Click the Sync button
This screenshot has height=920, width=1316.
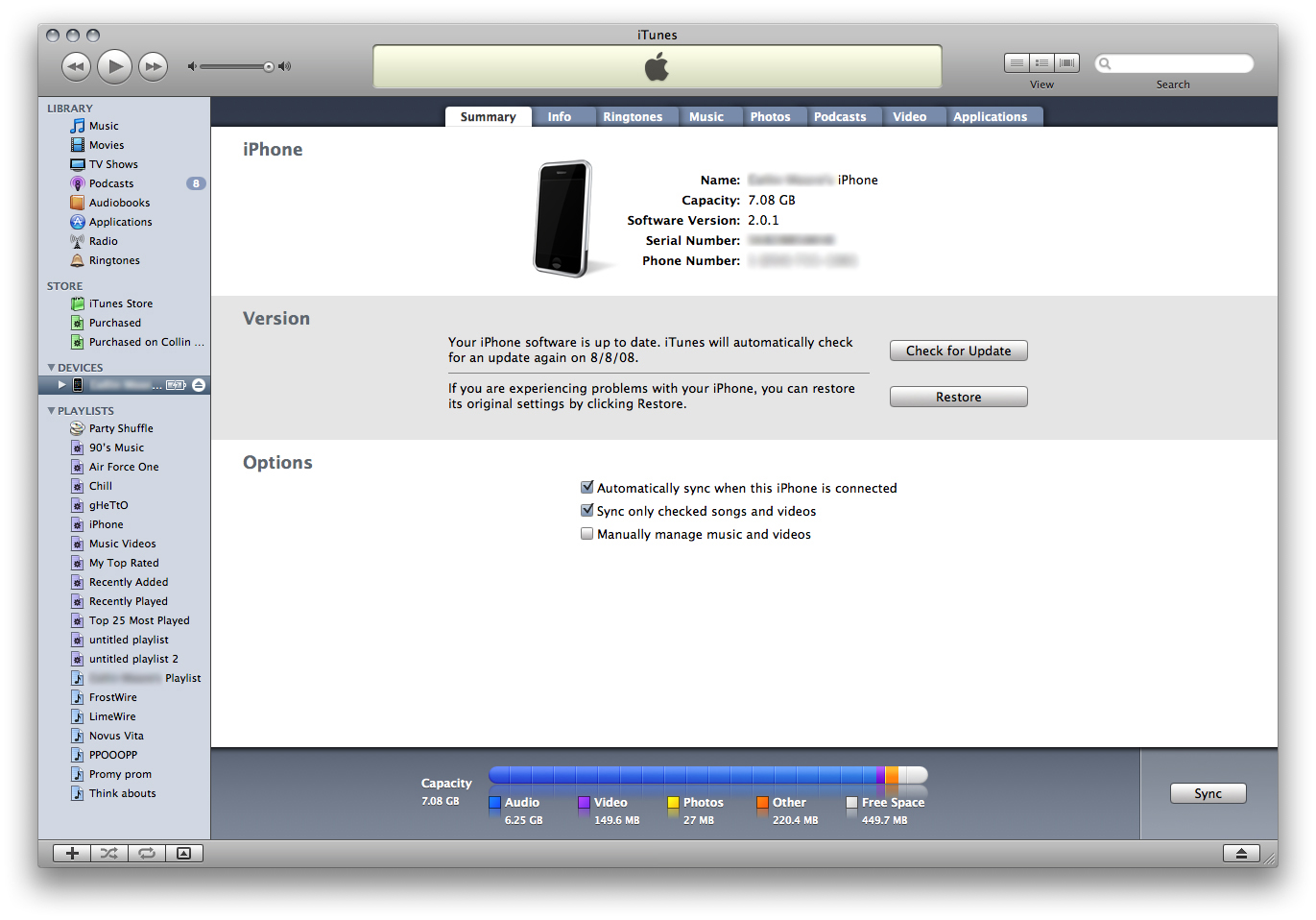1208,793
